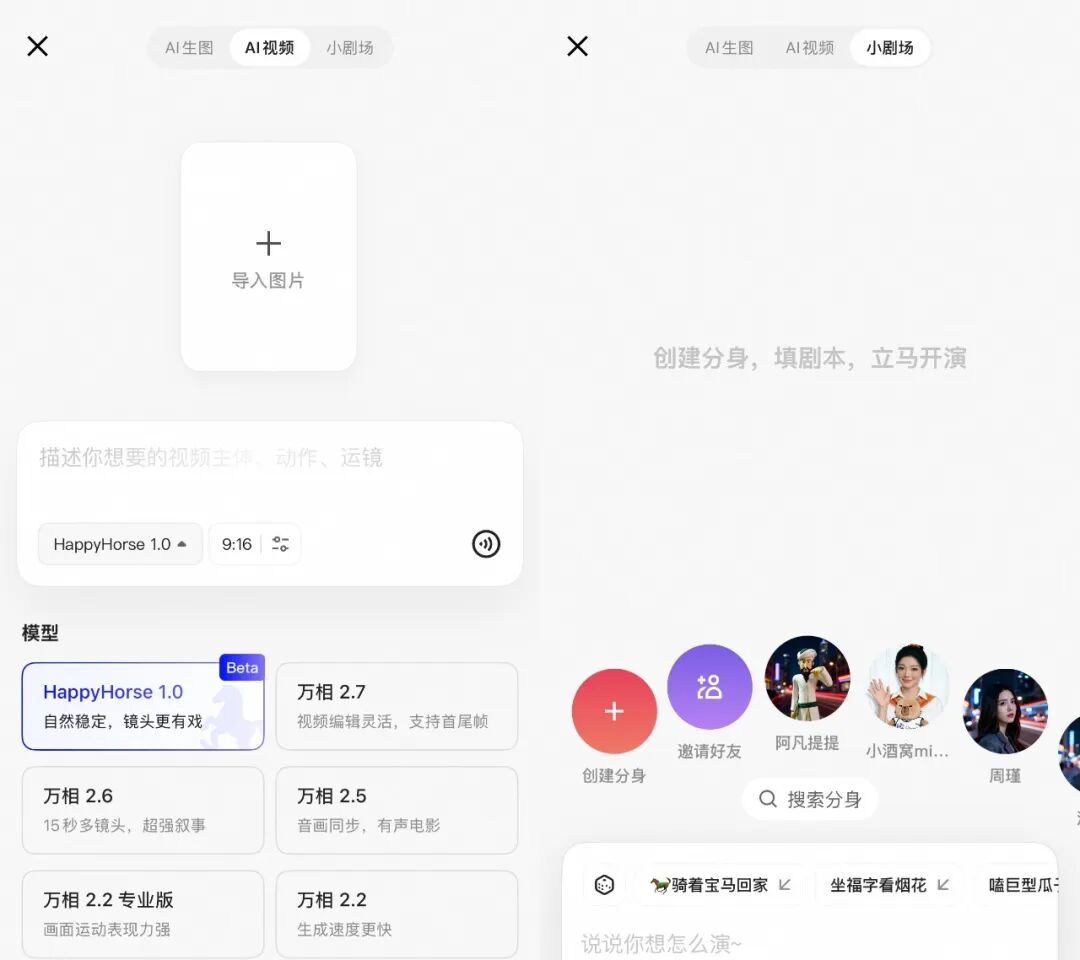
Task: Close the AI video panel on left
Action: pyautogui.click(x=38, y=46)
